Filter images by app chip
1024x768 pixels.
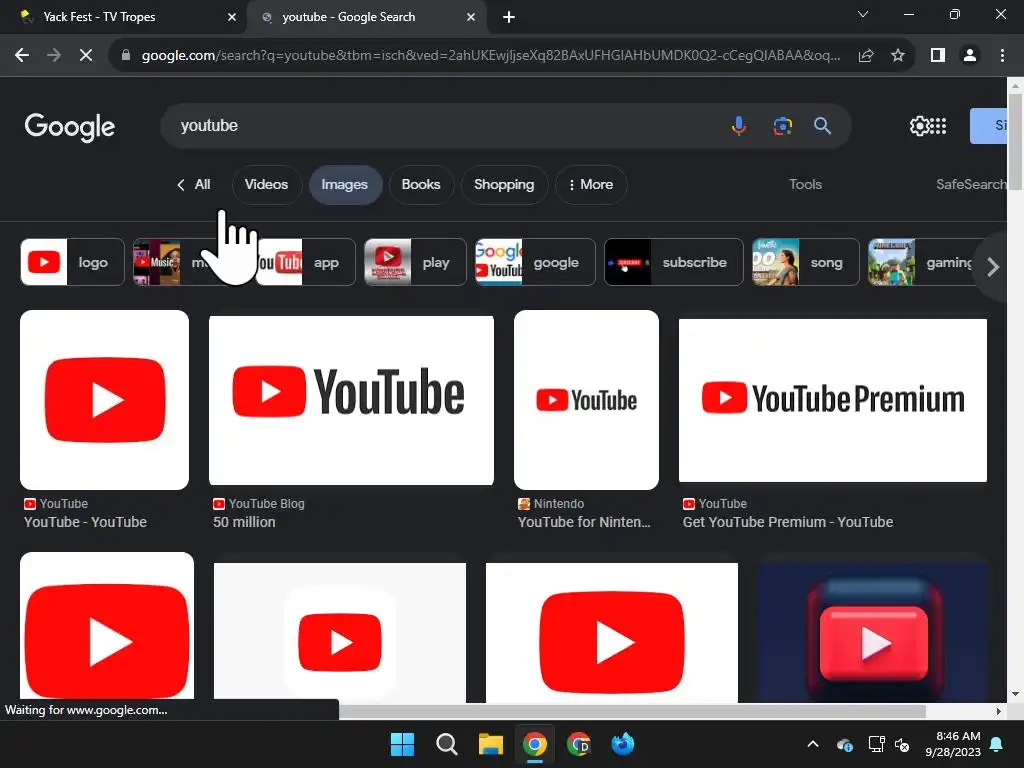[x=306, y=263]
